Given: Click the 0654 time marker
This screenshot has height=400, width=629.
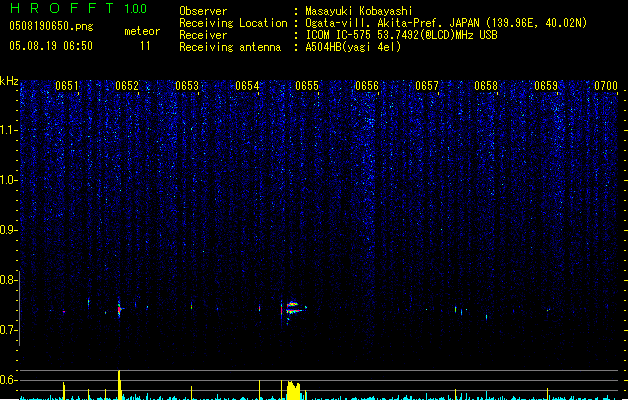Looking at the screenshot, I should pos(247,86).
